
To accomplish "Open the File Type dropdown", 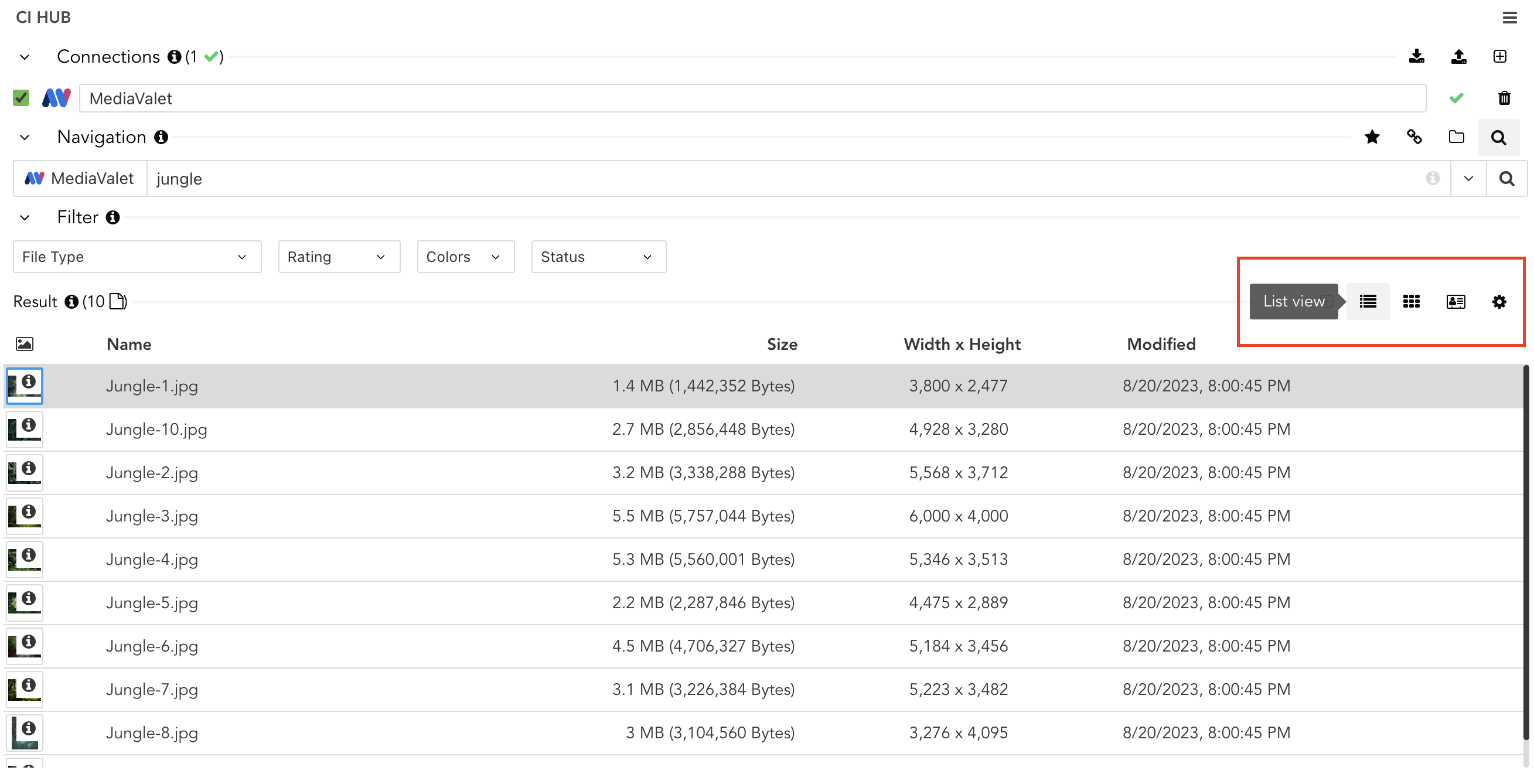I will coord(137,257).
